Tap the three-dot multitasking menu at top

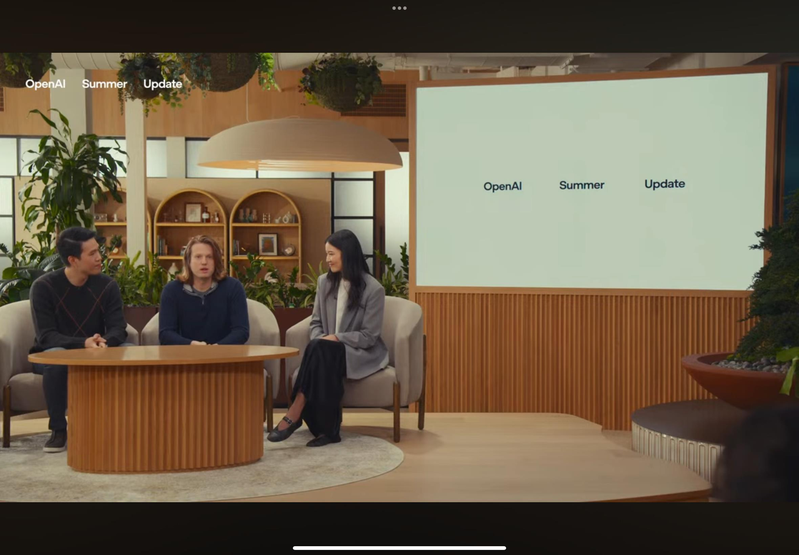[399, 8]
